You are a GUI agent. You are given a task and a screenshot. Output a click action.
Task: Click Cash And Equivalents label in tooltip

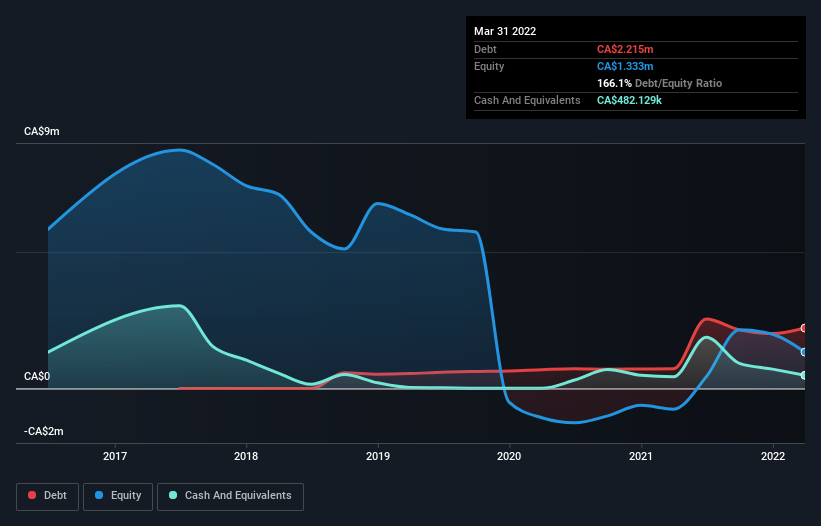click(x=527, y=100)
